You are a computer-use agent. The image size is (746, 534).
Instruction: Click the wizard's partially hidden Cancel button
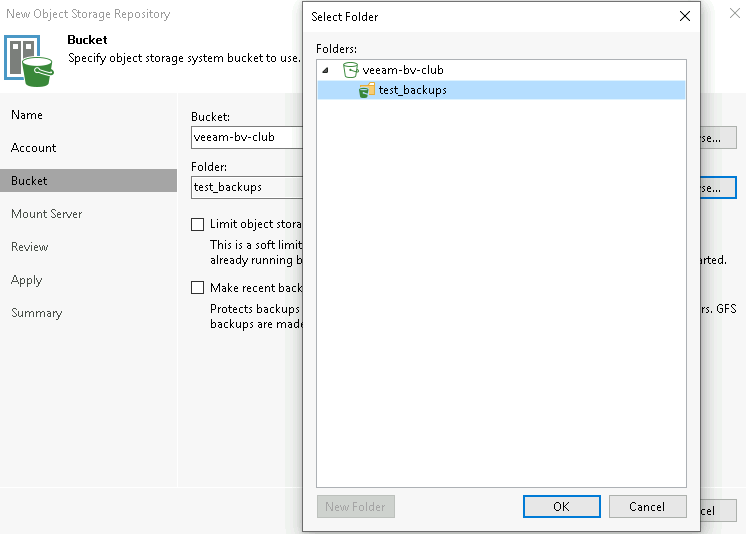coord(718,511)
